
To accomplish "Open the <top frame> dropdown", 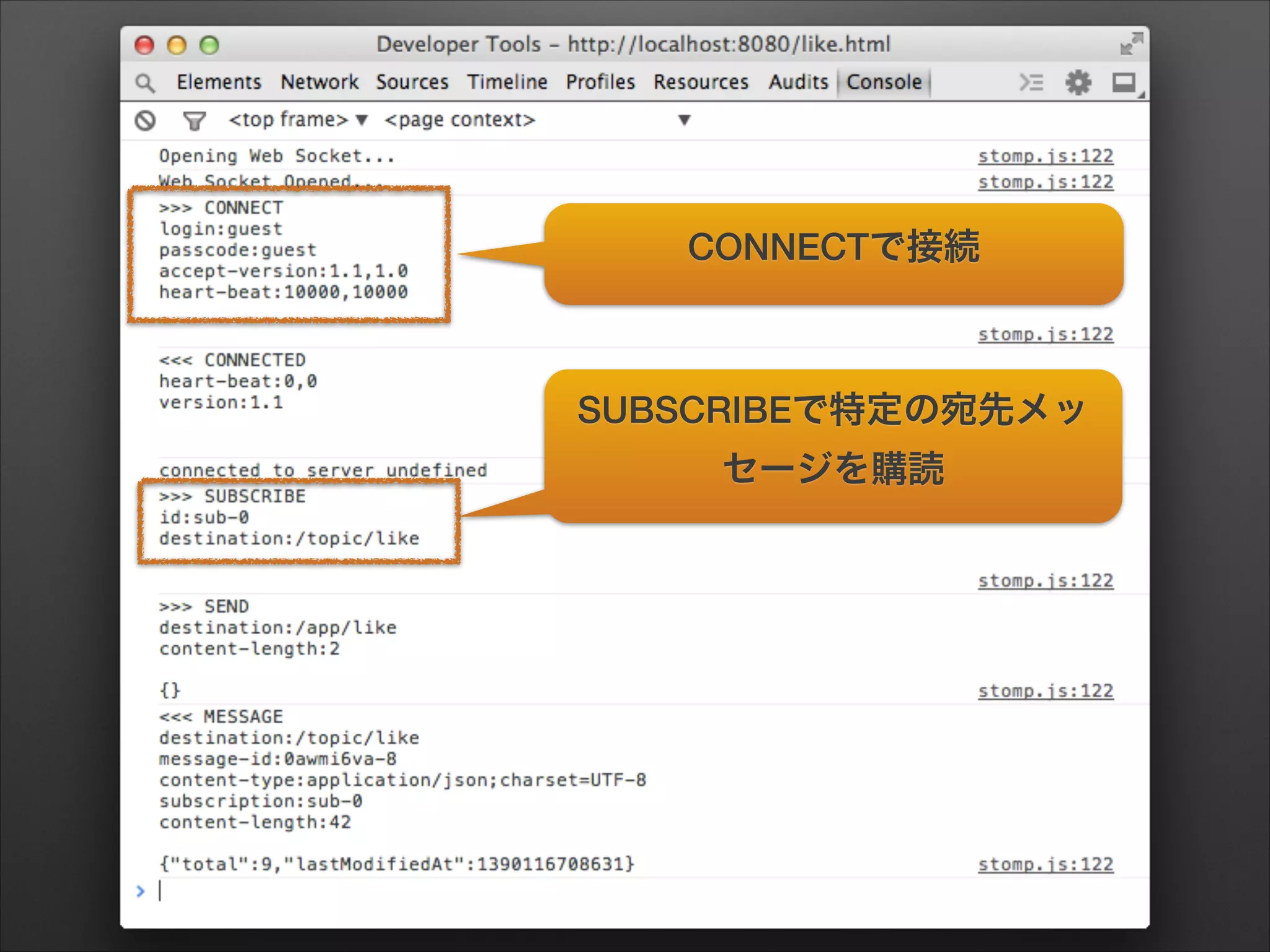I will pyautogui.click(x=298, y=120).
